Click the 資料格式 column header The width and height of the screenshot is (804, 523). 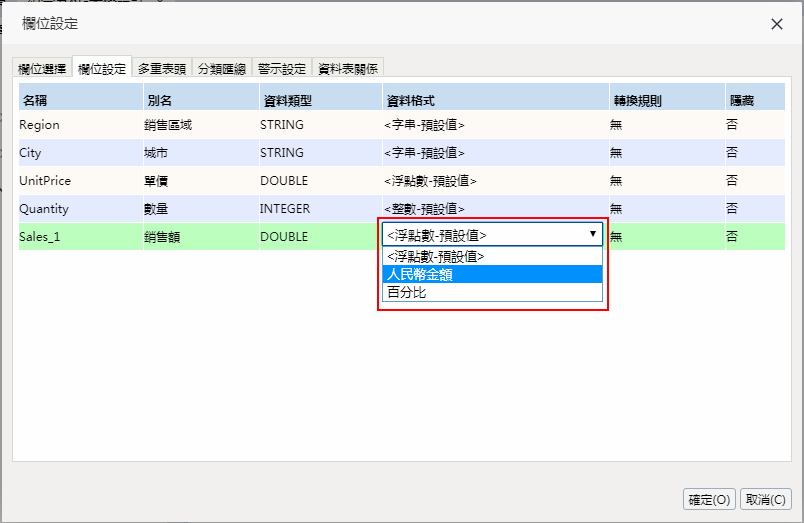[x=410, y=101]
